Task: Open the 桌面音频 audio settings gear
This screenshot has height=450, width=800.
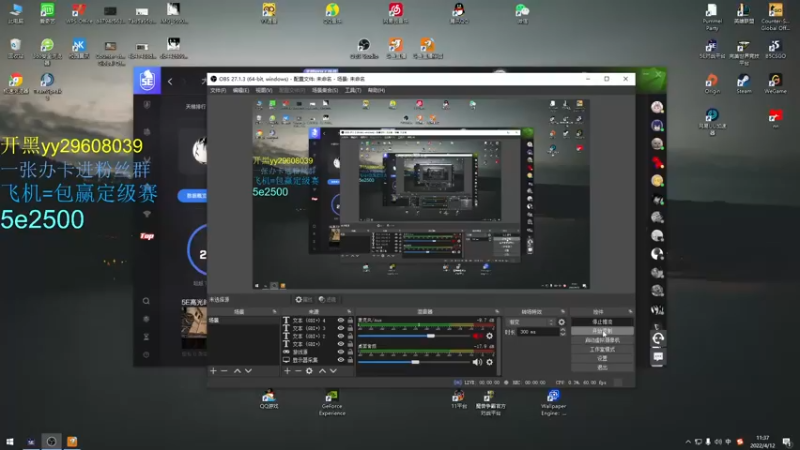Action: [489, 362]
